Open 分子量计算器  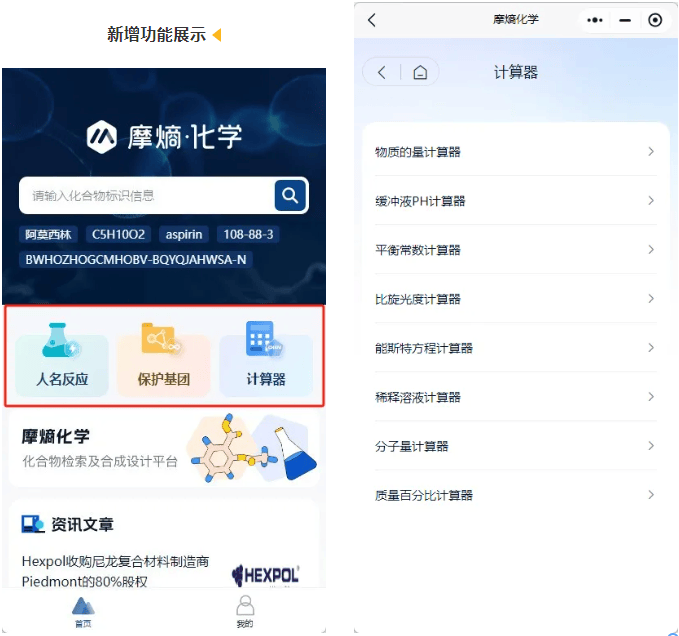(x=515, y=446)
